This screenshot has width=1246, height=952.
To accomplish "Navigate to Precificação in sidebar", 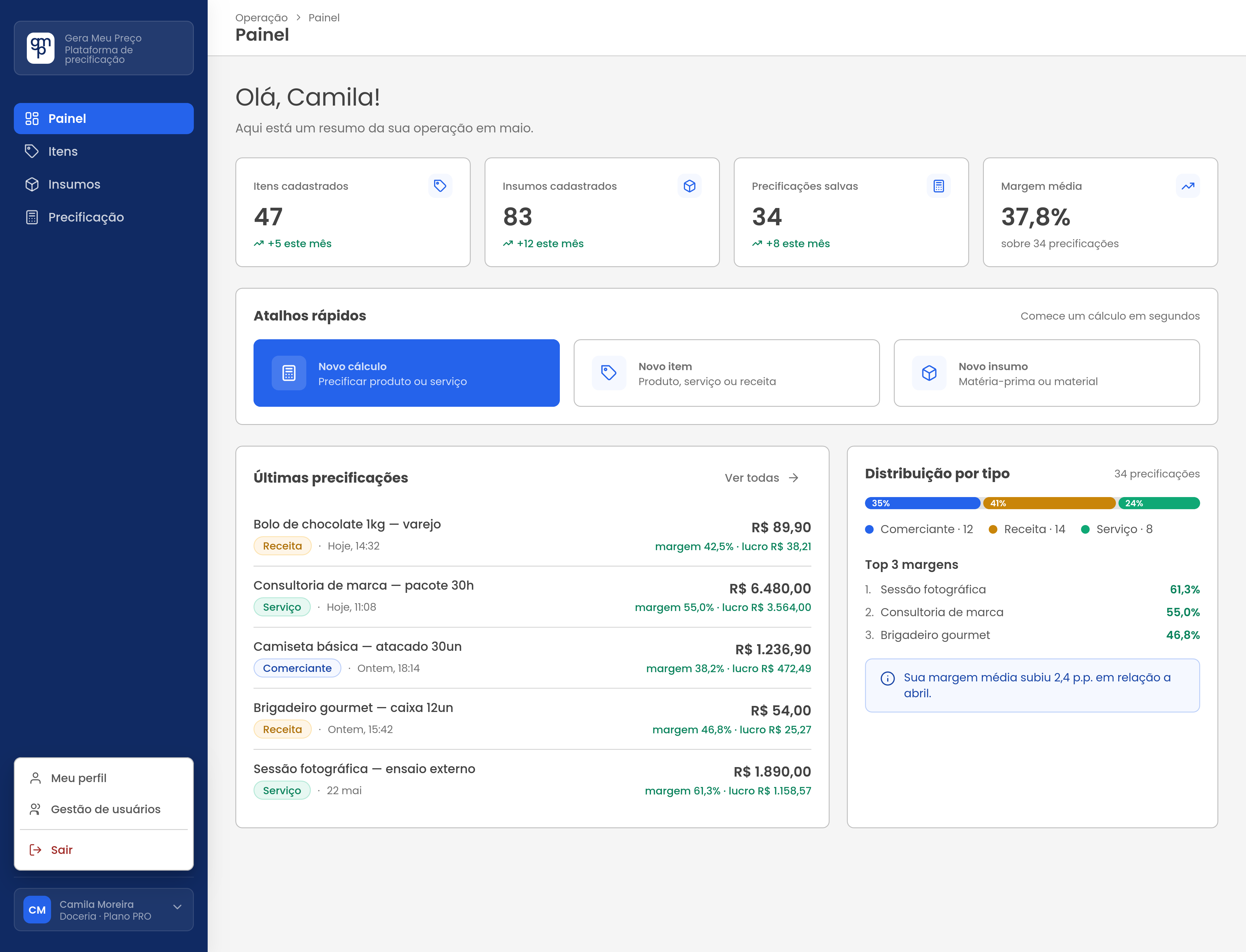I will [104, 217].
